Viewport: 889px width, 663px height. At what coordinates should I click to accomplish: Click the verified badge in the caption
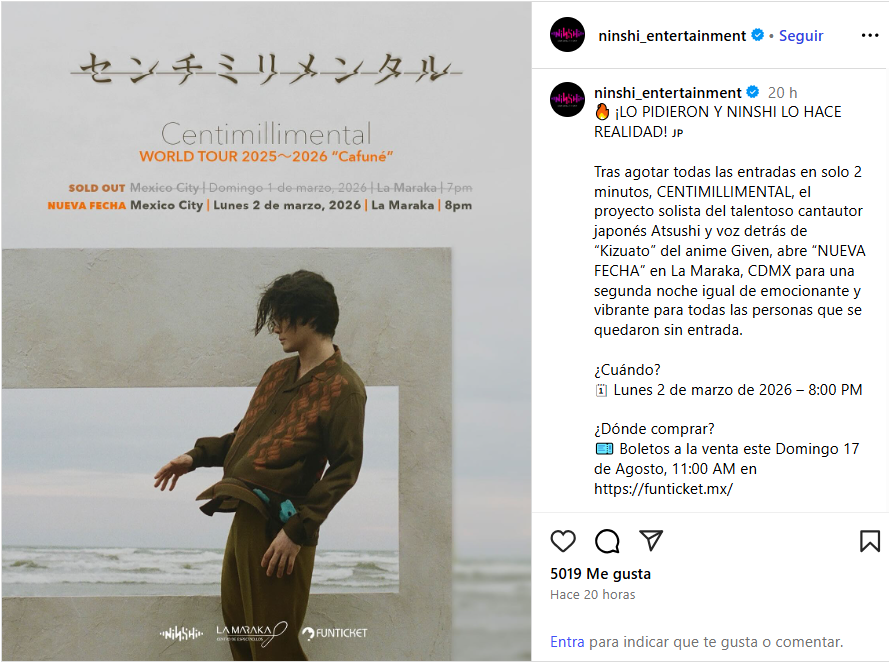tap(753, 92)
